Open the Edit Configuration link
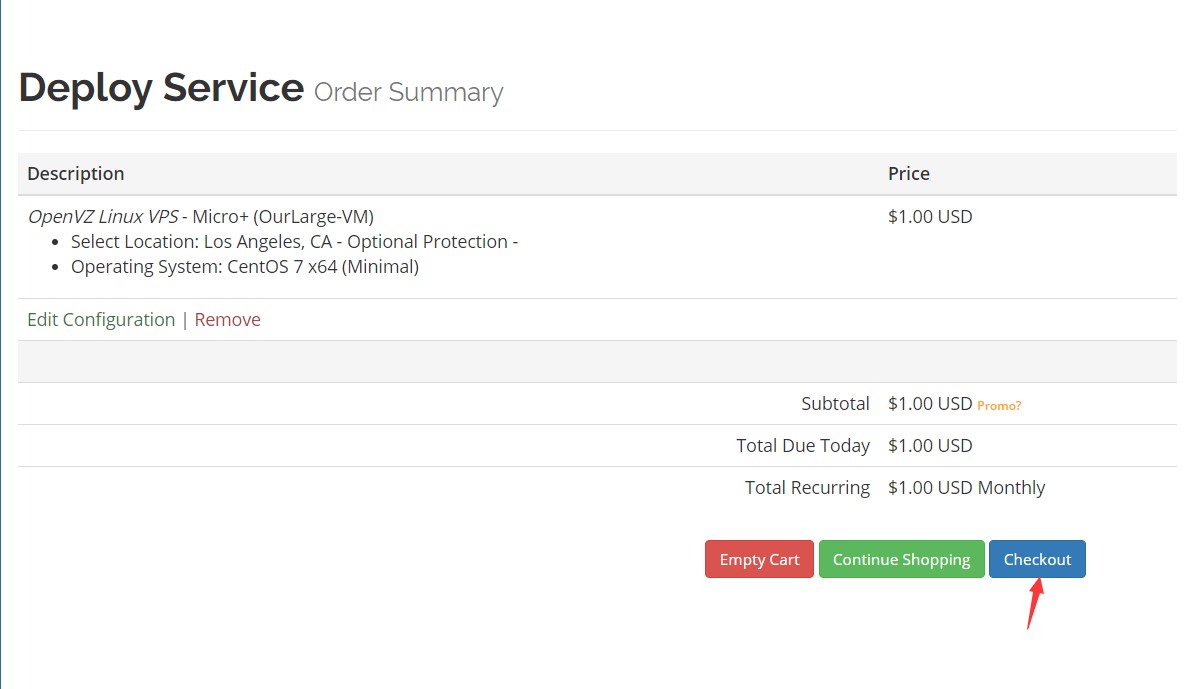 click(x=101, y=319)
